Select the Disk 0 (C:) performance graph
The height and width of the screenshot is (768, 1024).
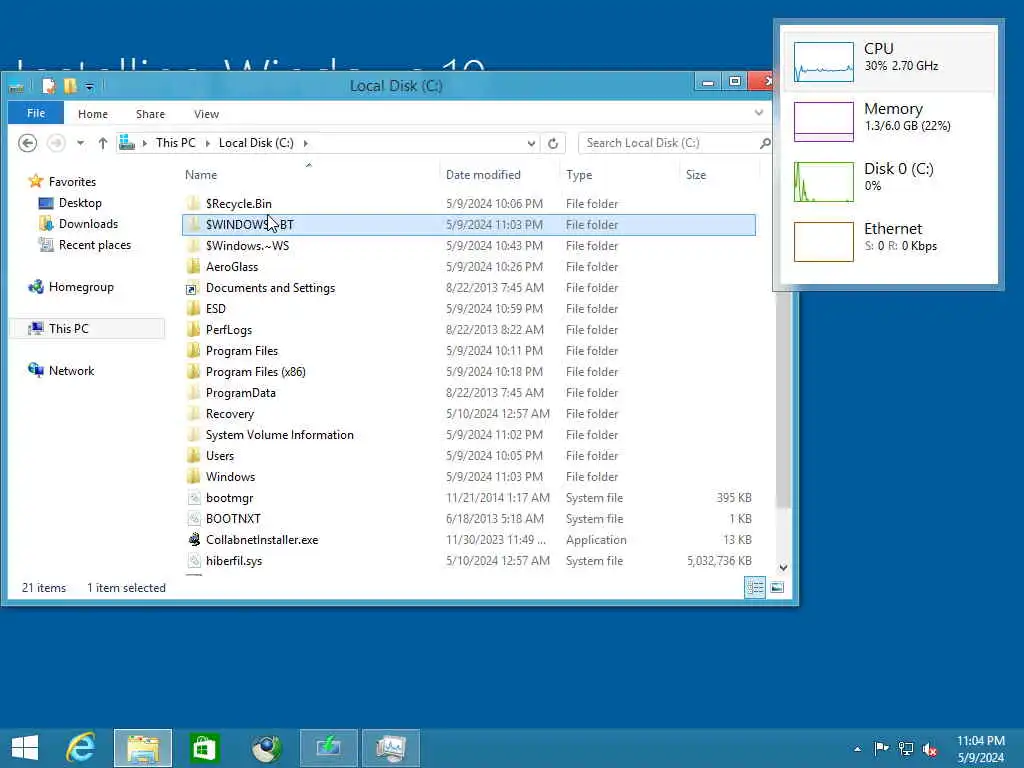click(823, 182)
